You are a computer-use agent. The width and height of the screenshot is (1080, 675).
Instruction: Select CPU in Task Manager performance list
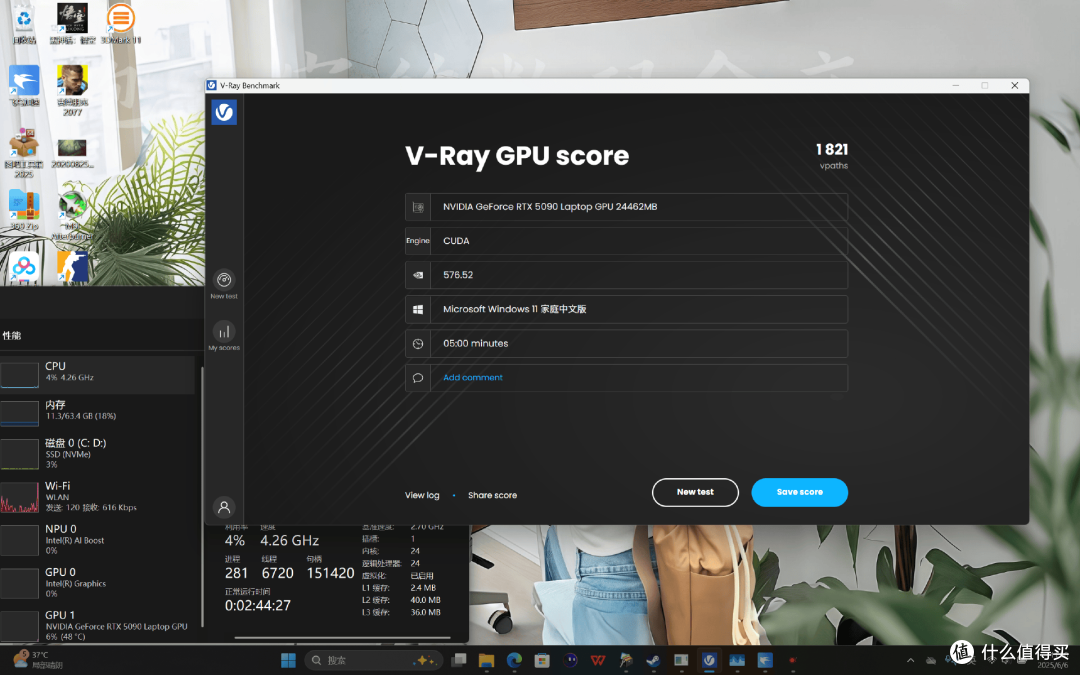[97, 374]
